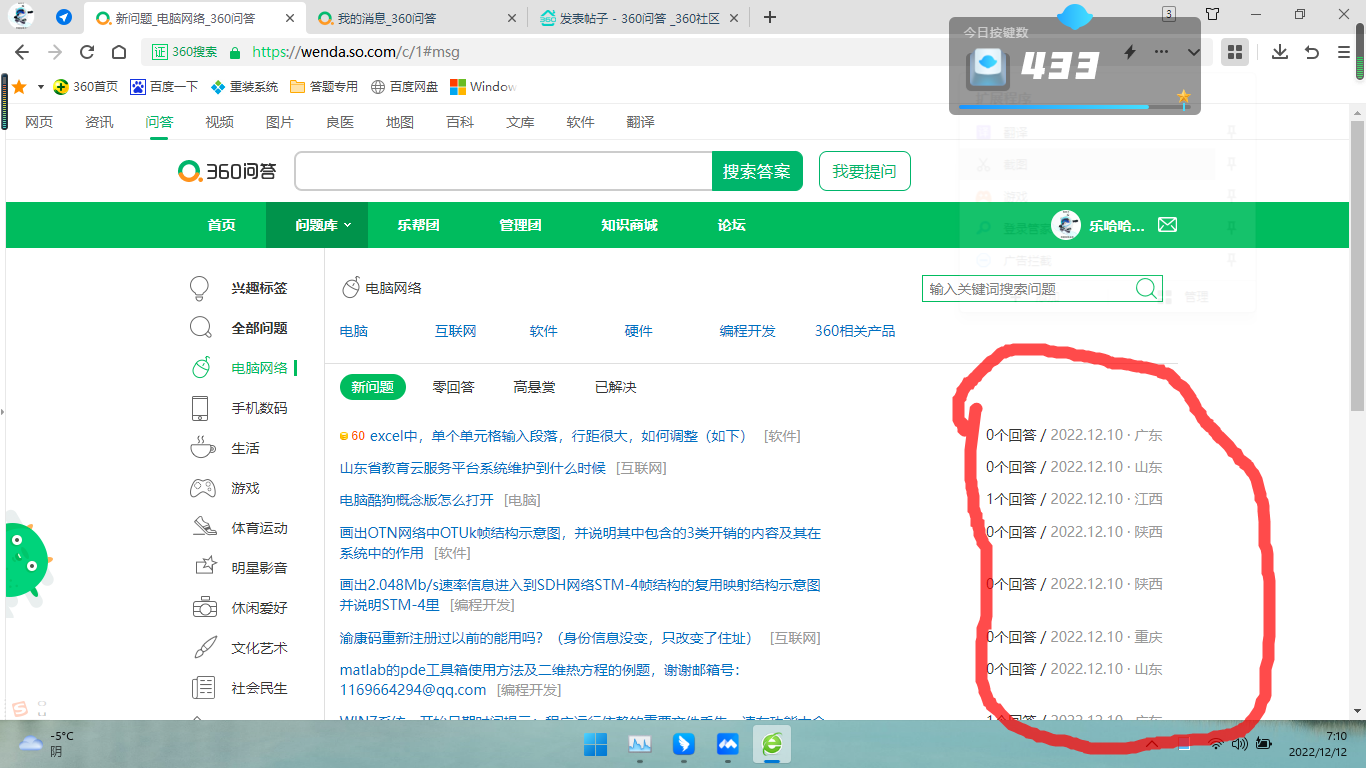Focus the main answer search box
This screenshot has width=1366, height=768.
(x=503, y=171)
